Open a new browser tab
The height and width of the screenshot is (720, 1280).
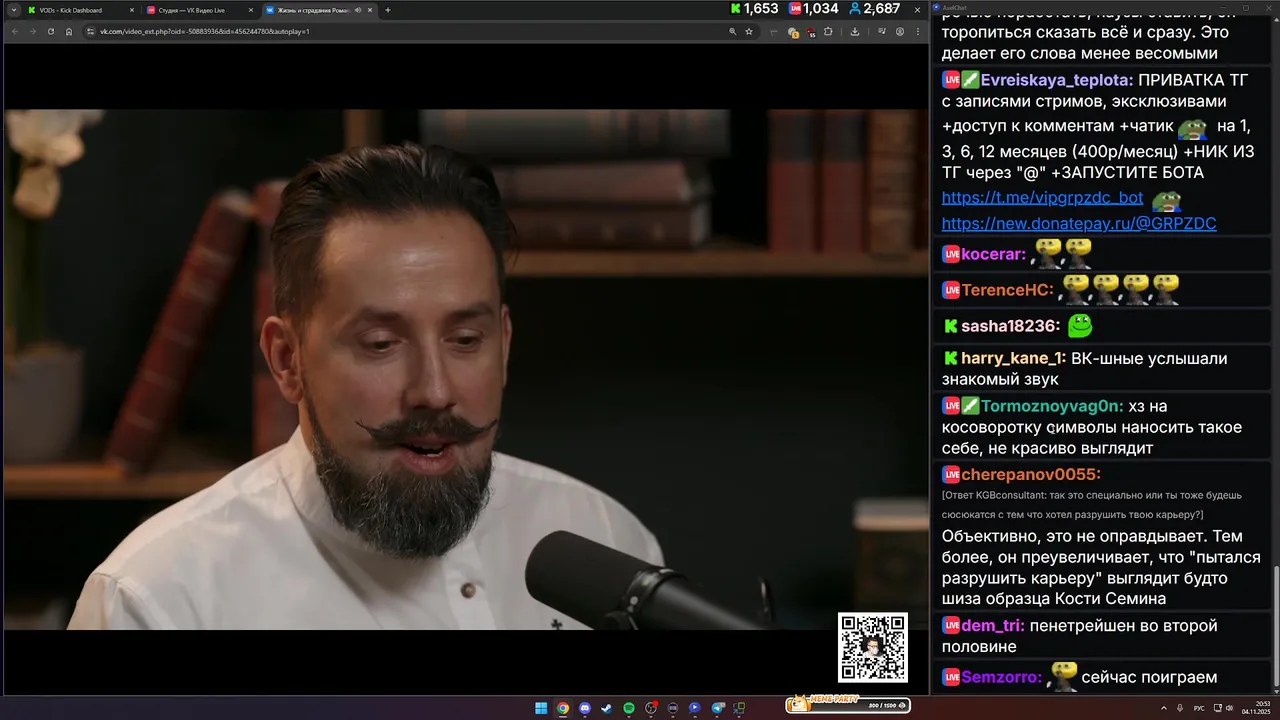[388, 10]
